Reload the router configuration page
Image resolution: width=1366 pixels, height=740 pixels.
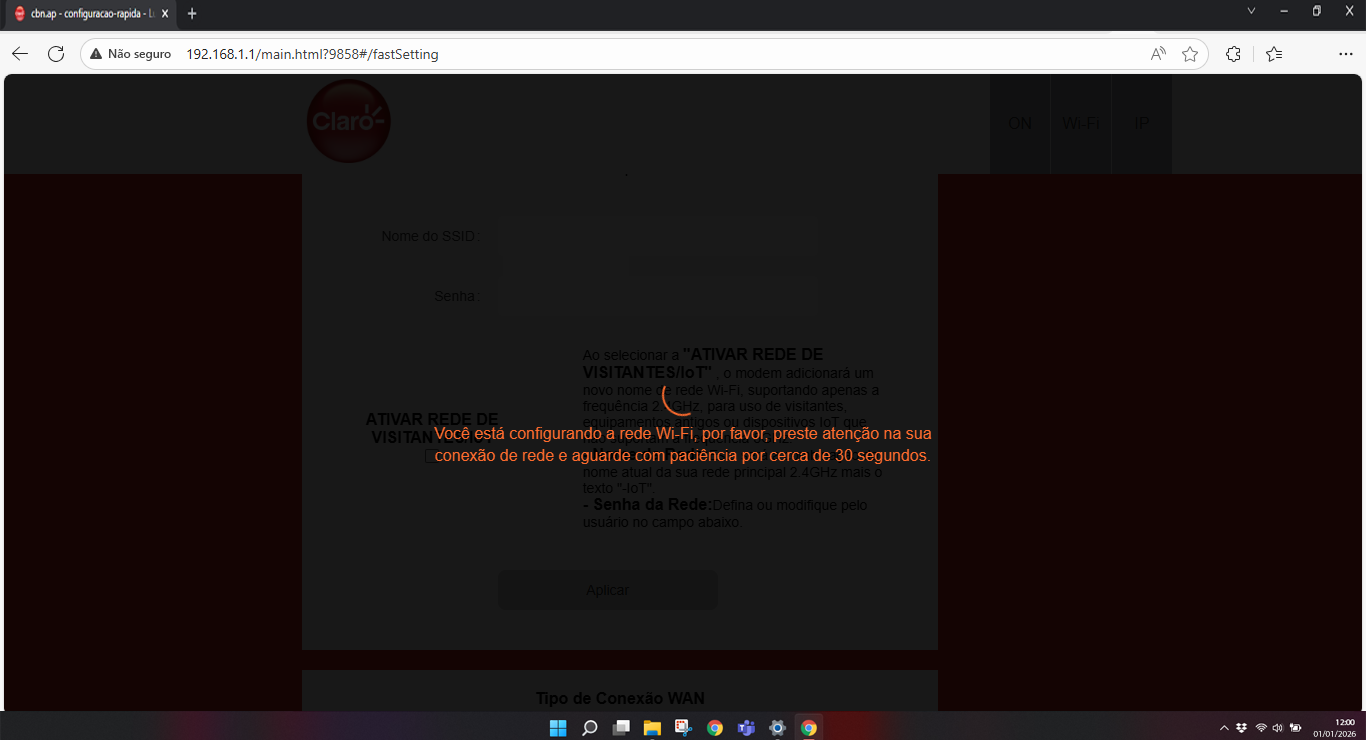[x=56, y=54]
